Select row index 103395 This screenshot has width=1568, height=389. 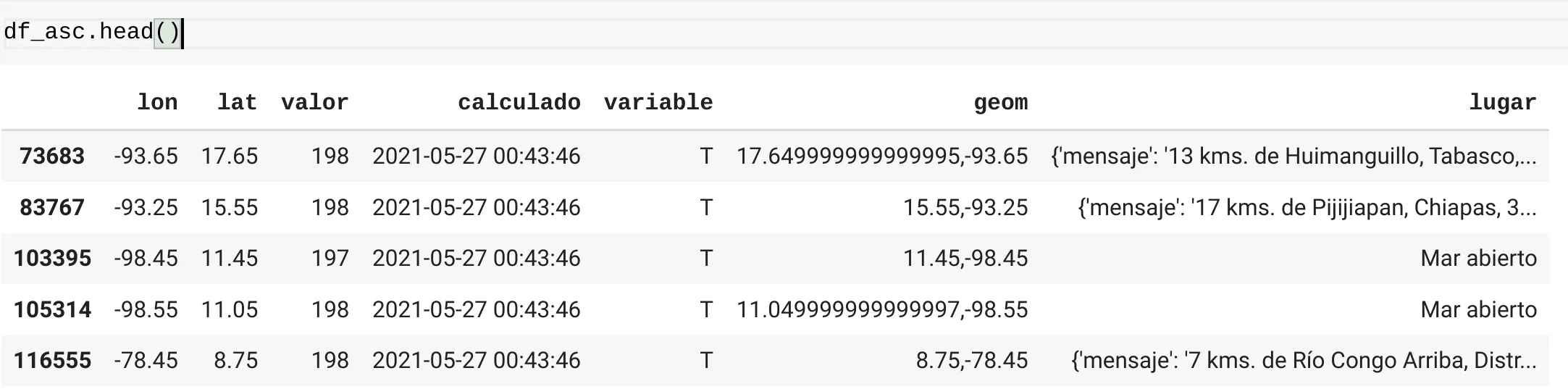click(x=52, y=259)
